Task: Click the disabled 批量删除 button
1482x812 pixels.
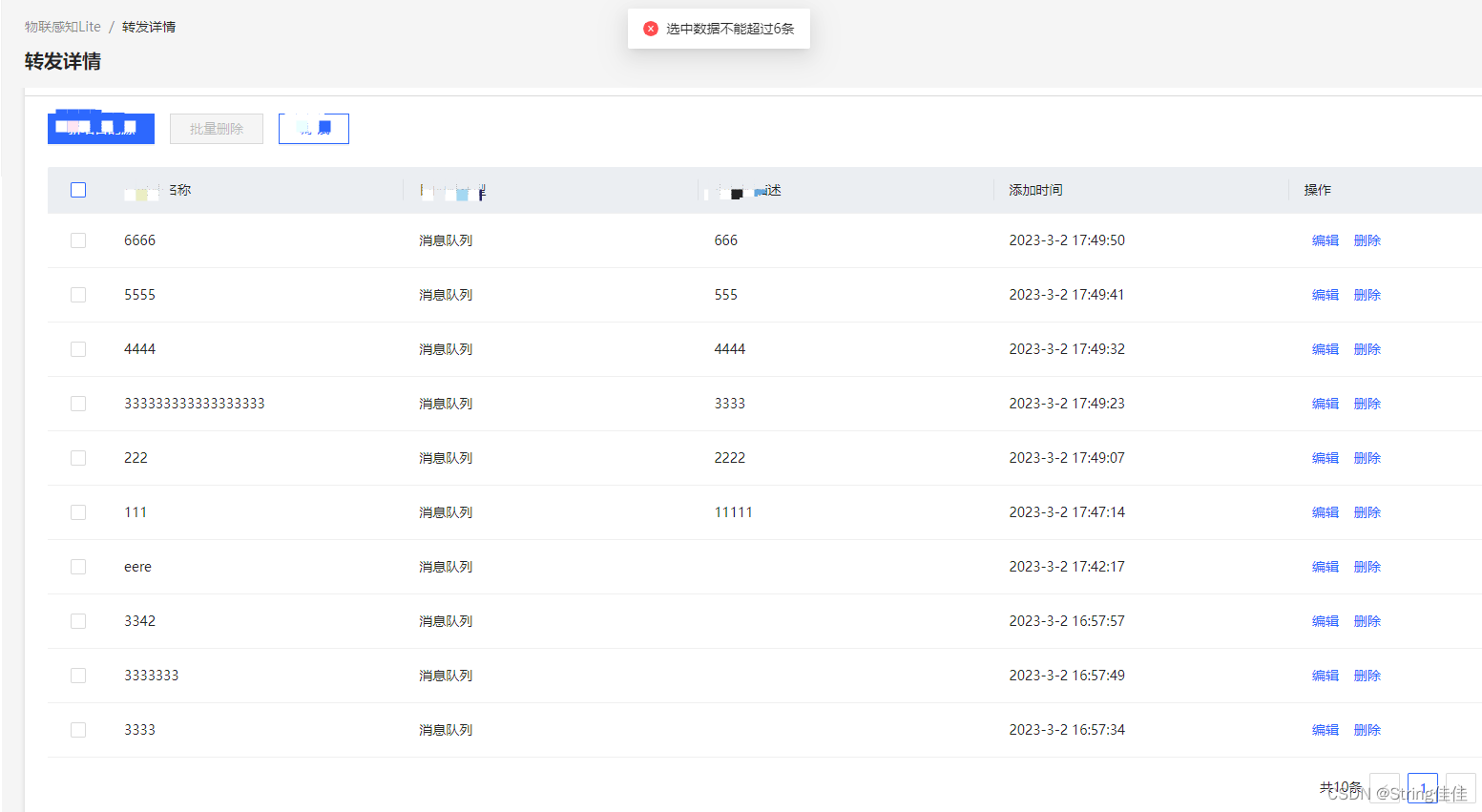Action: pos(217,129)
